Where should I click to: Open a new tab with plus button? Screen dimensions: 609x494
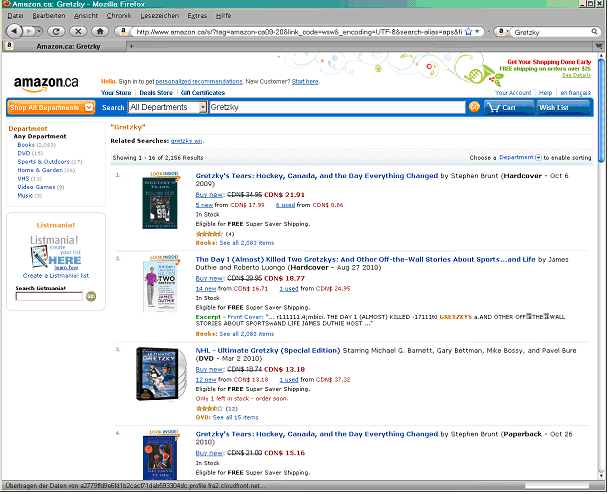(x=131, y=46)
